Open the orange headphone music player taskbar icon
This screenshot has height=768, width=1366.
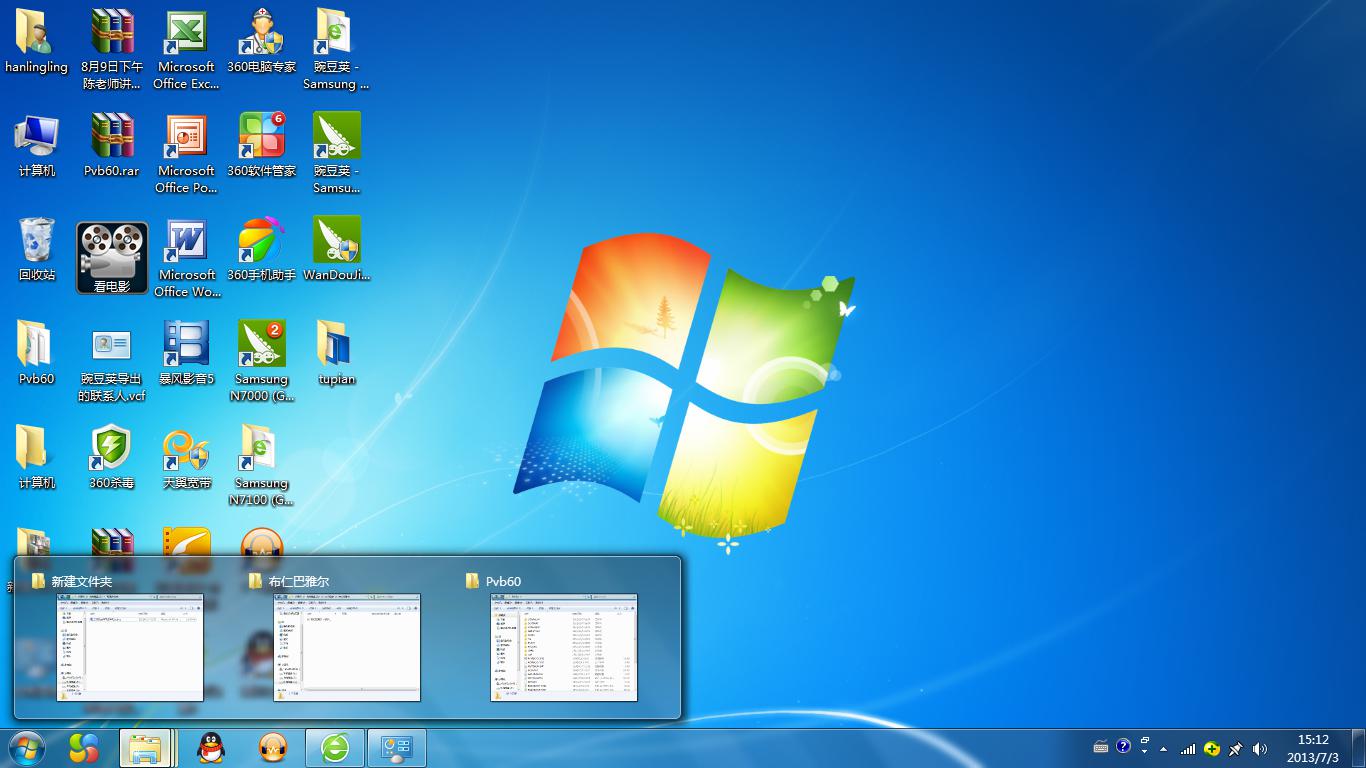[x=273, y=748]
